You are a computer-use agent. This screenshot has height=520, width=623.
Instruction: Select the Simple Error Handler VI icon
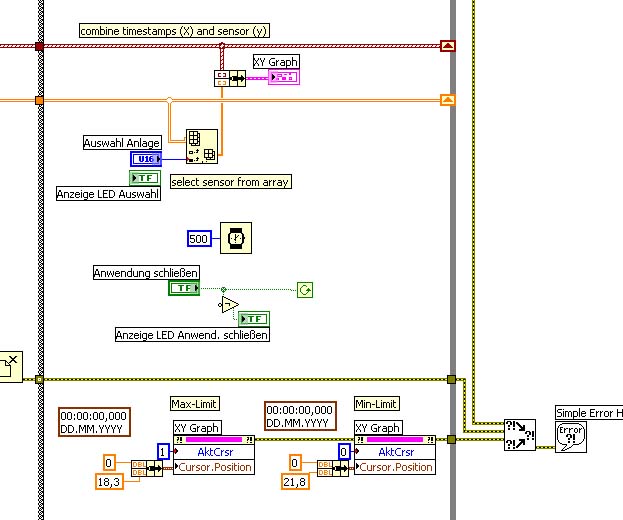[571, 437]
